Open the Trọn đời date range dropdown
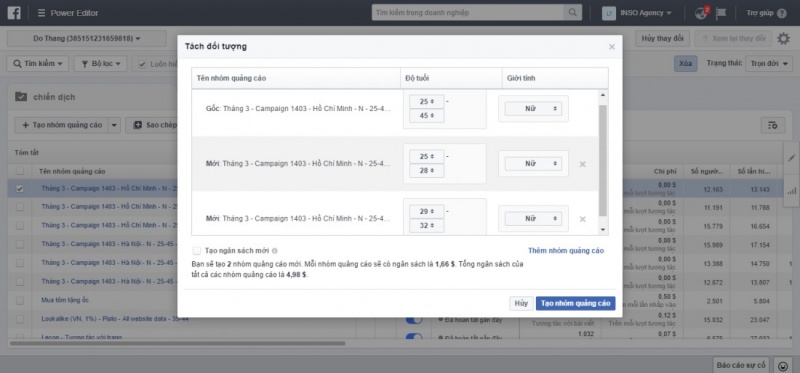The height and width of the screenshot is (373, 800). (769, 64)
